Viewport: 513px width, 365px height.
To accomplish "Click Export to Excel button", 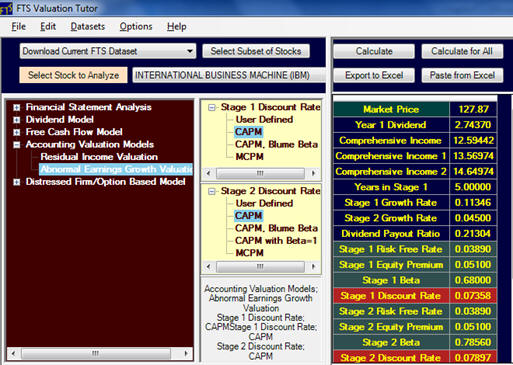I will (x=374, y=75).
